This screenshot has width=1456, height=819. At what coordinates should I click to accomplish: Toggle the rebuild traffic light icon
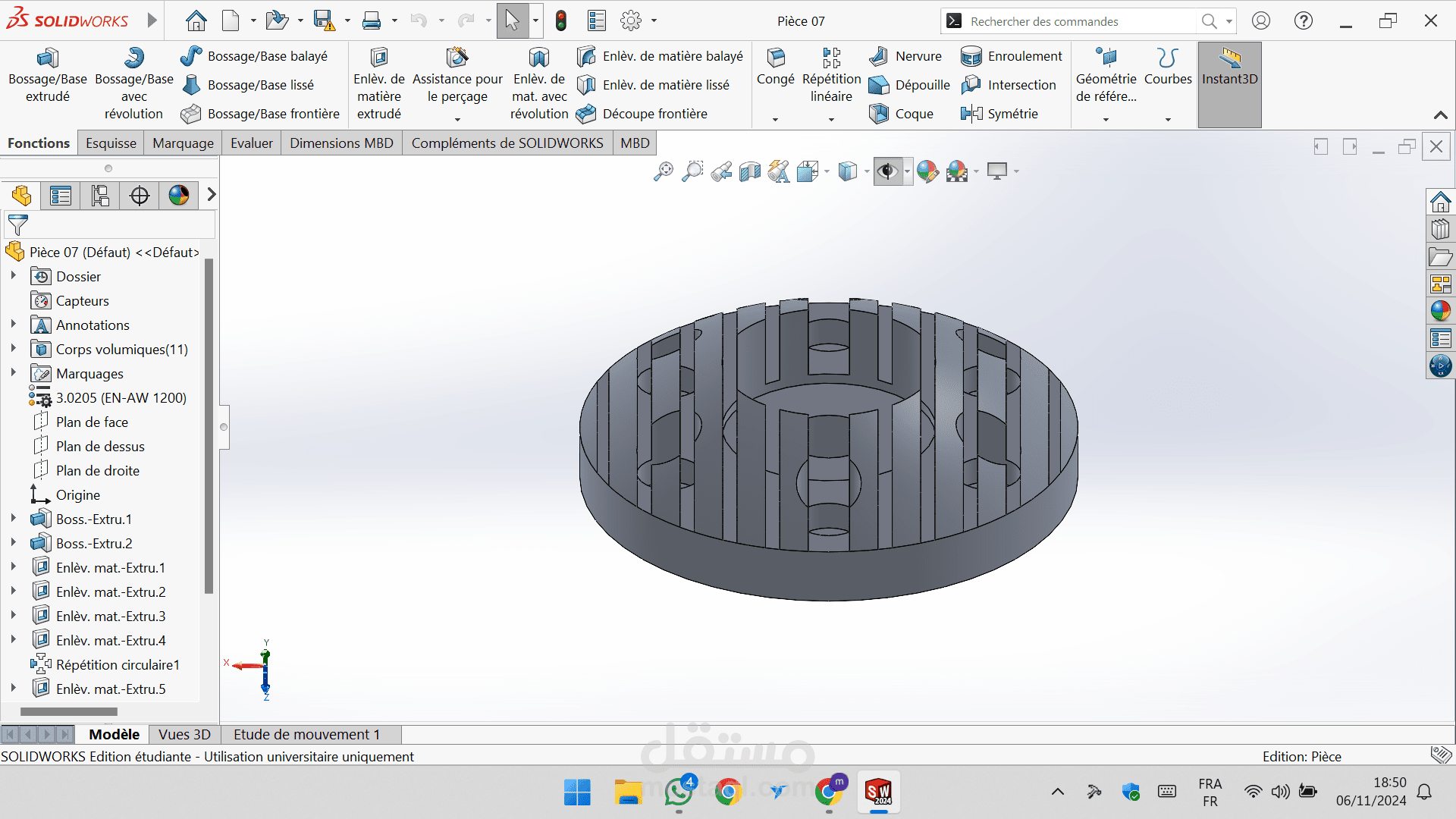click(x=561, y=21)
